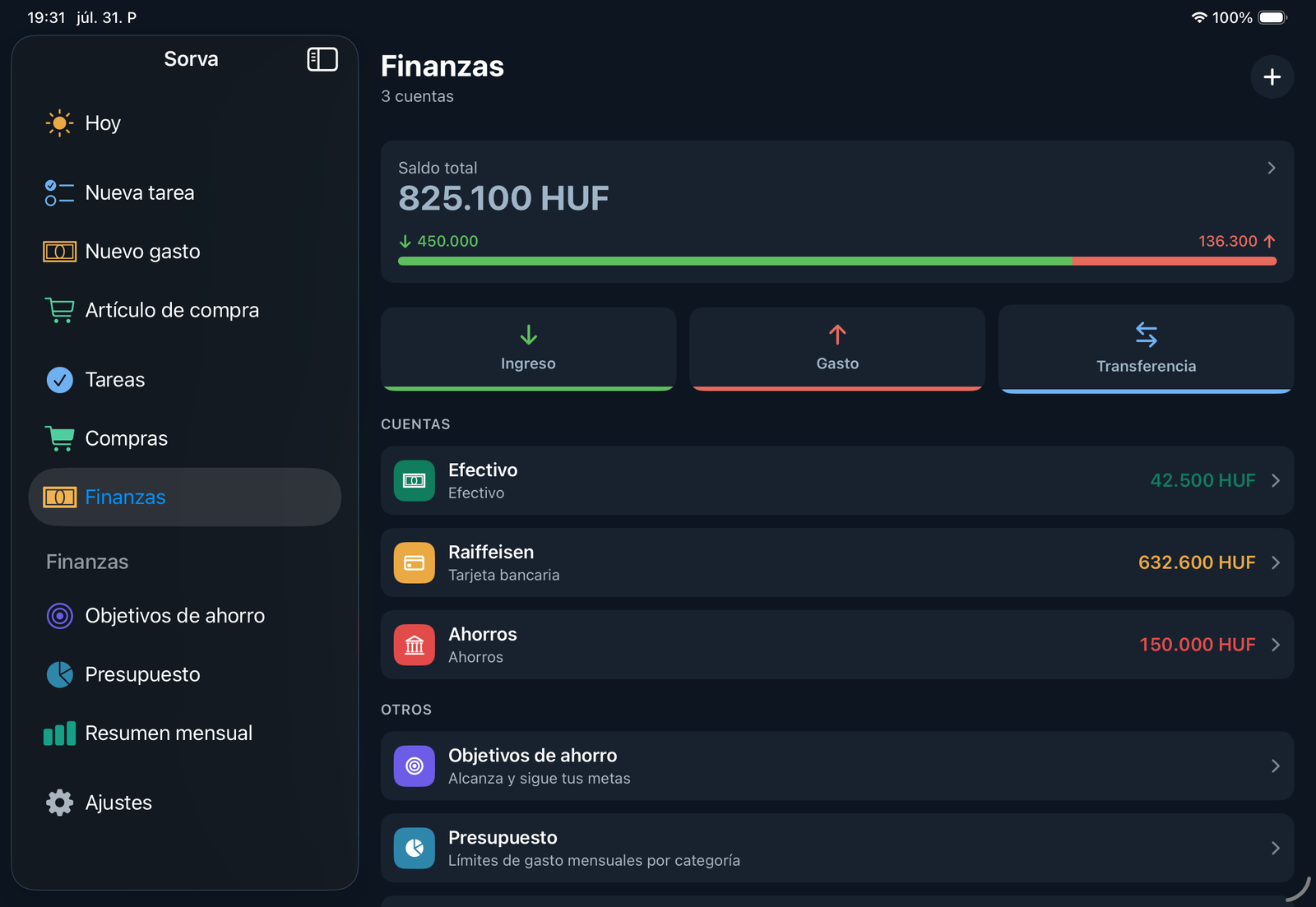
Task: Click the blue pie icon in Otros Presupuesto row
Action: (x=415, y=849)
